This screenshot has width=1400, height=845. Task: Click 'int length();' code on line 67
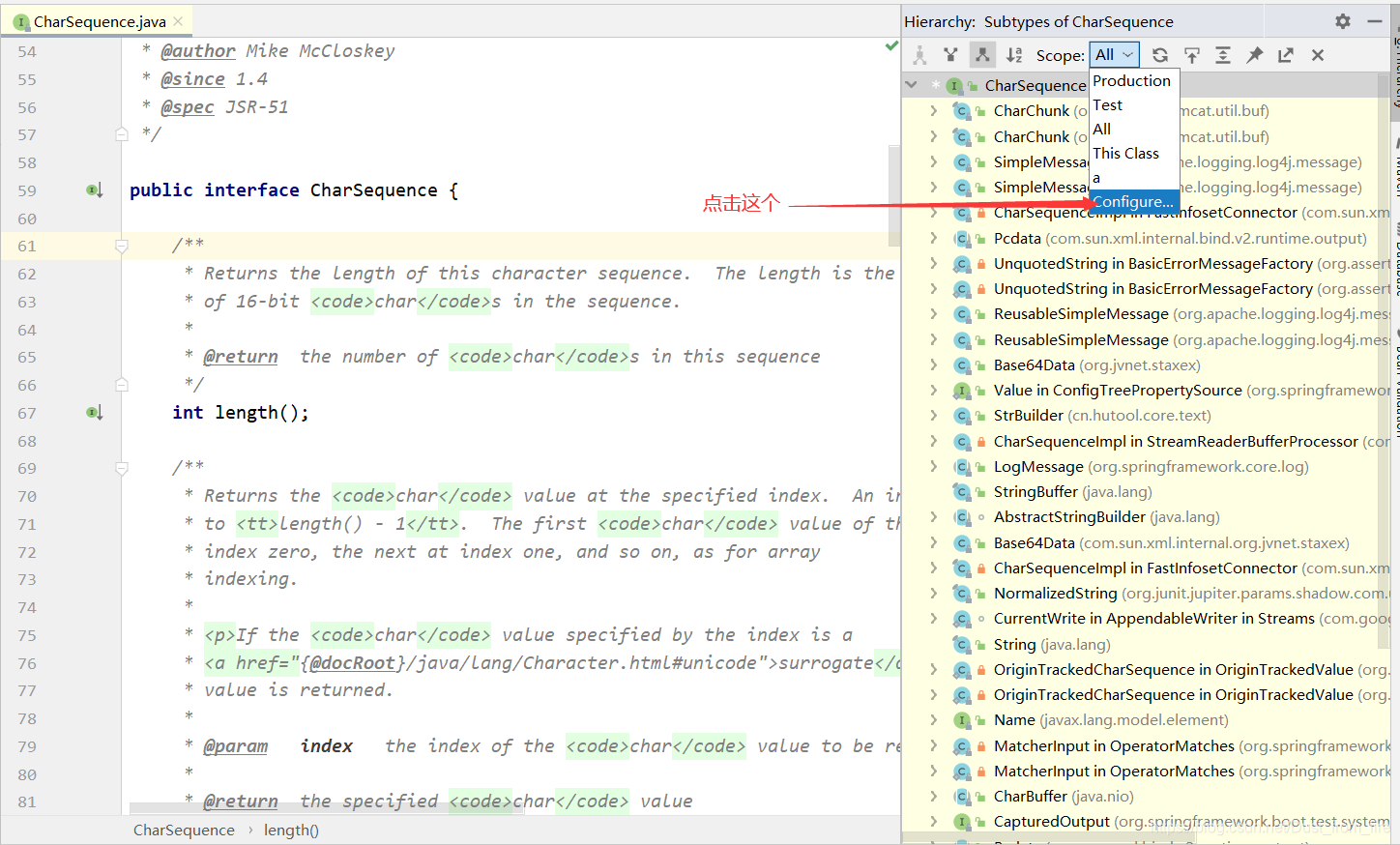(x=241, y=413)
